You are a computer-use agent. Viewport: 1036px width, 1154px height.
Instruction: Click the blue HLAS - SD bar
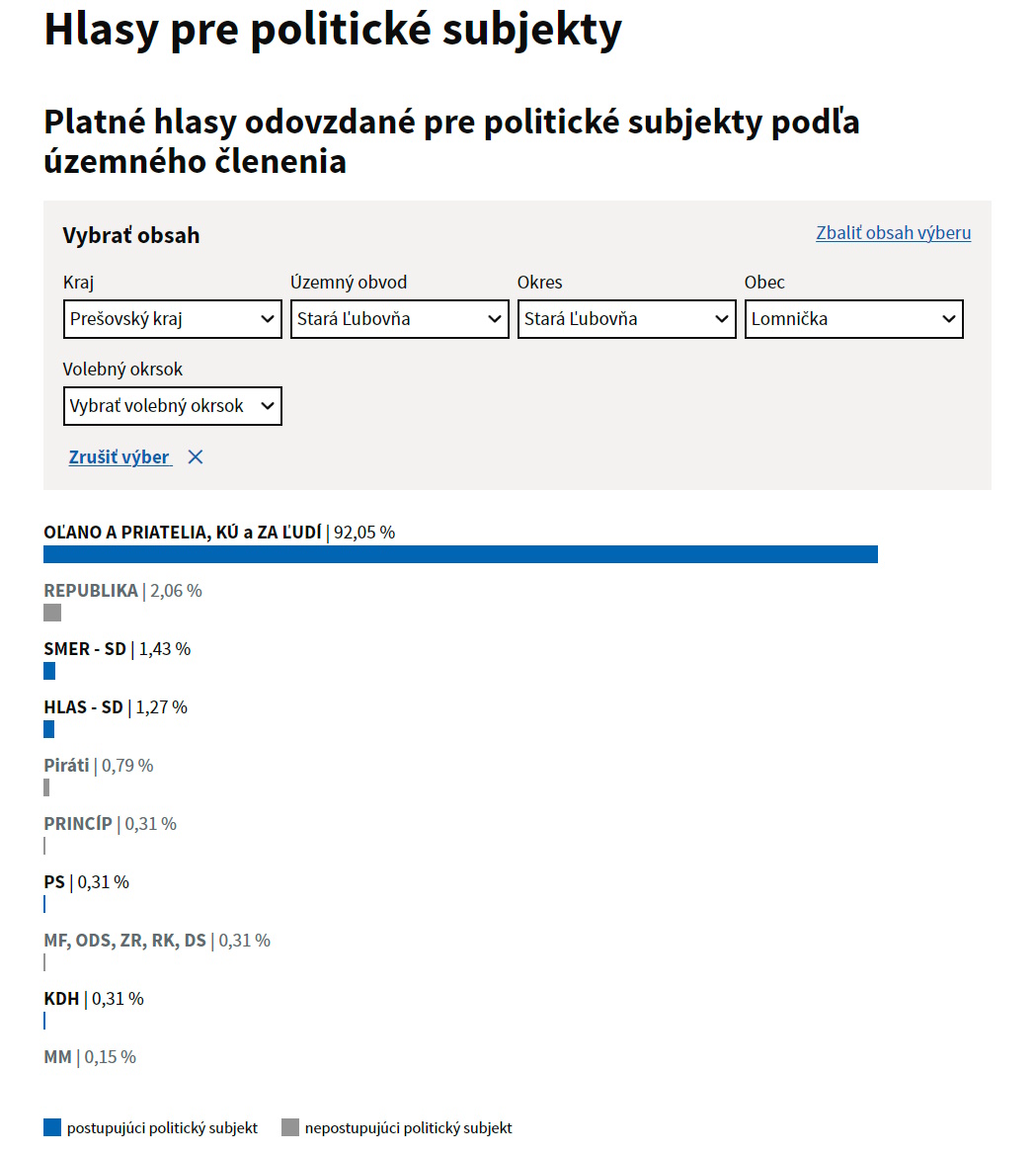49,729
